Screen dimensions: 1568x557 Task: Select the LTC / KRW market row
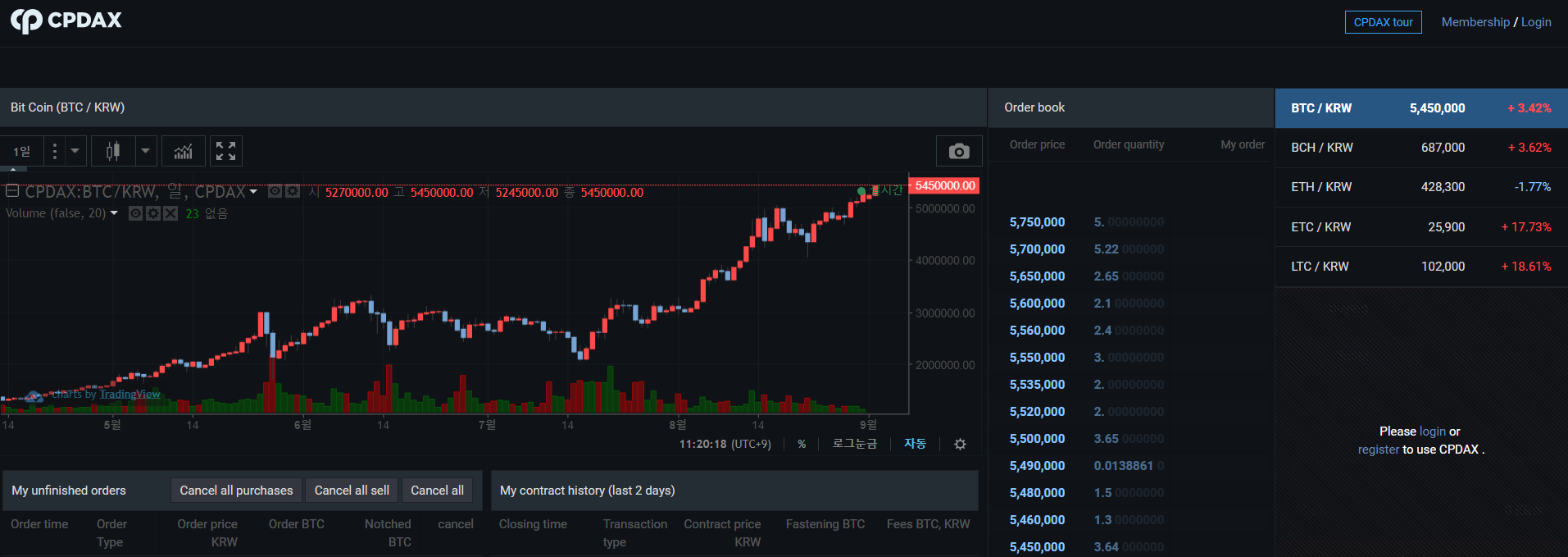point(1421,267)
